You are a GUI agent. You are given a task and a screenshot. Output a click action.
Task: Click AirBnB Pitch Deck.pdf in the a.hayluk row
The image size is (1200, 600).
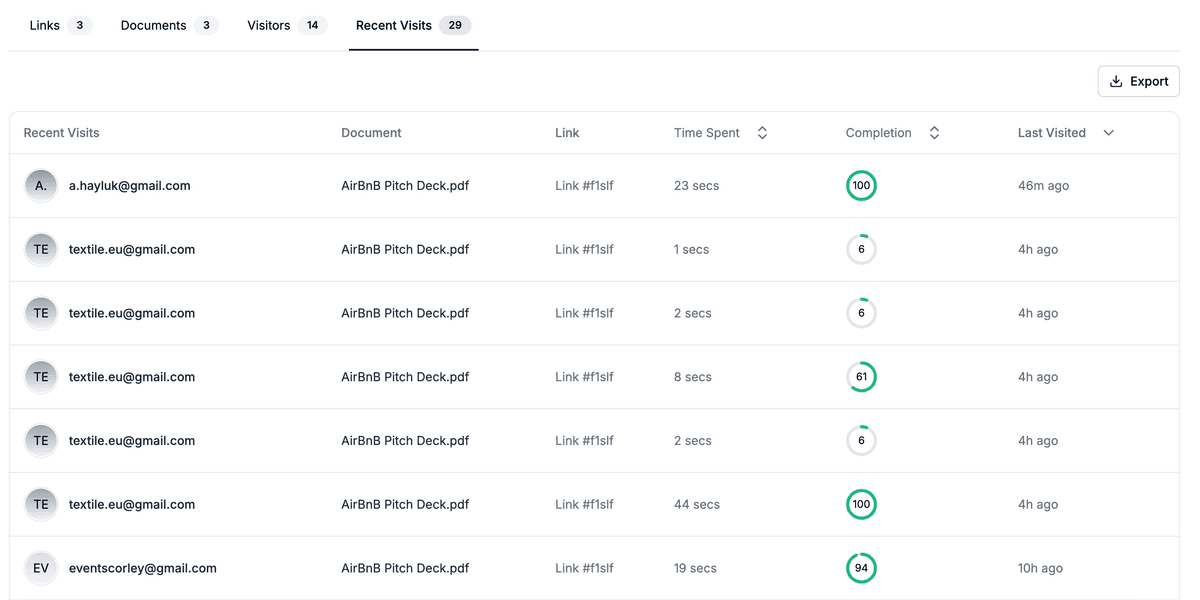click(405, 186)
